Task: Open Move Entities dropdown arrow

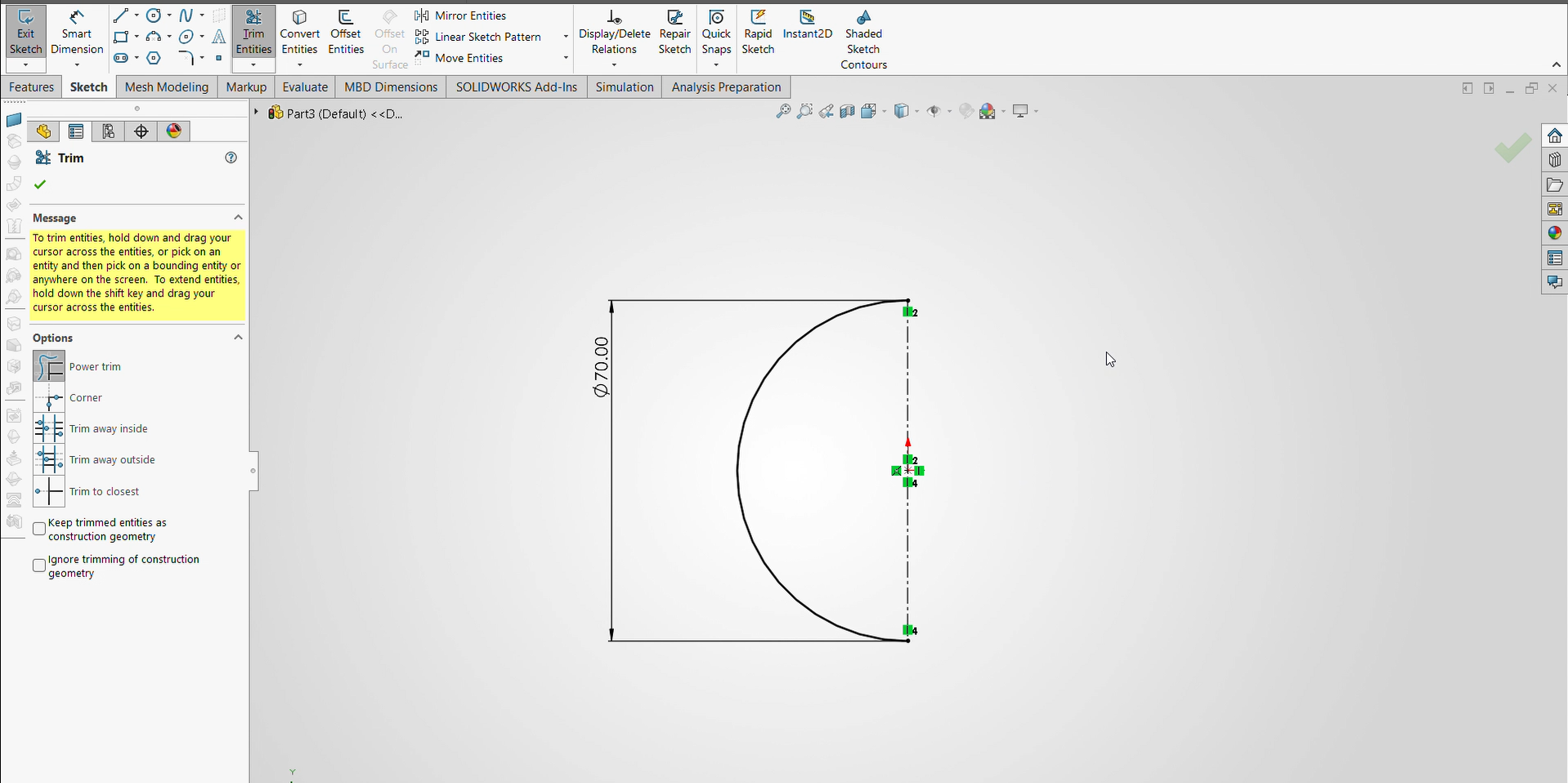Action: (x=566, y=58)
